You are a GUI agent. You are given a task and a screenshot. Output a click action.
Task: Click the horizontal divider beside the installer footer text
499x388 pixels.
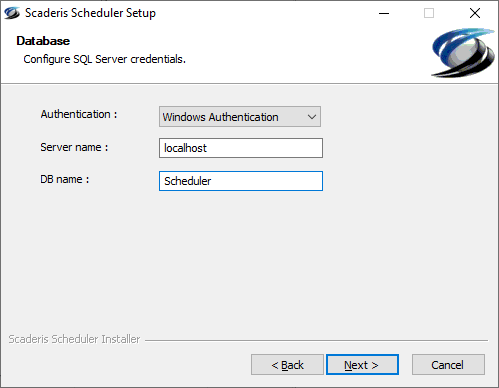click(x=317, y=340)
